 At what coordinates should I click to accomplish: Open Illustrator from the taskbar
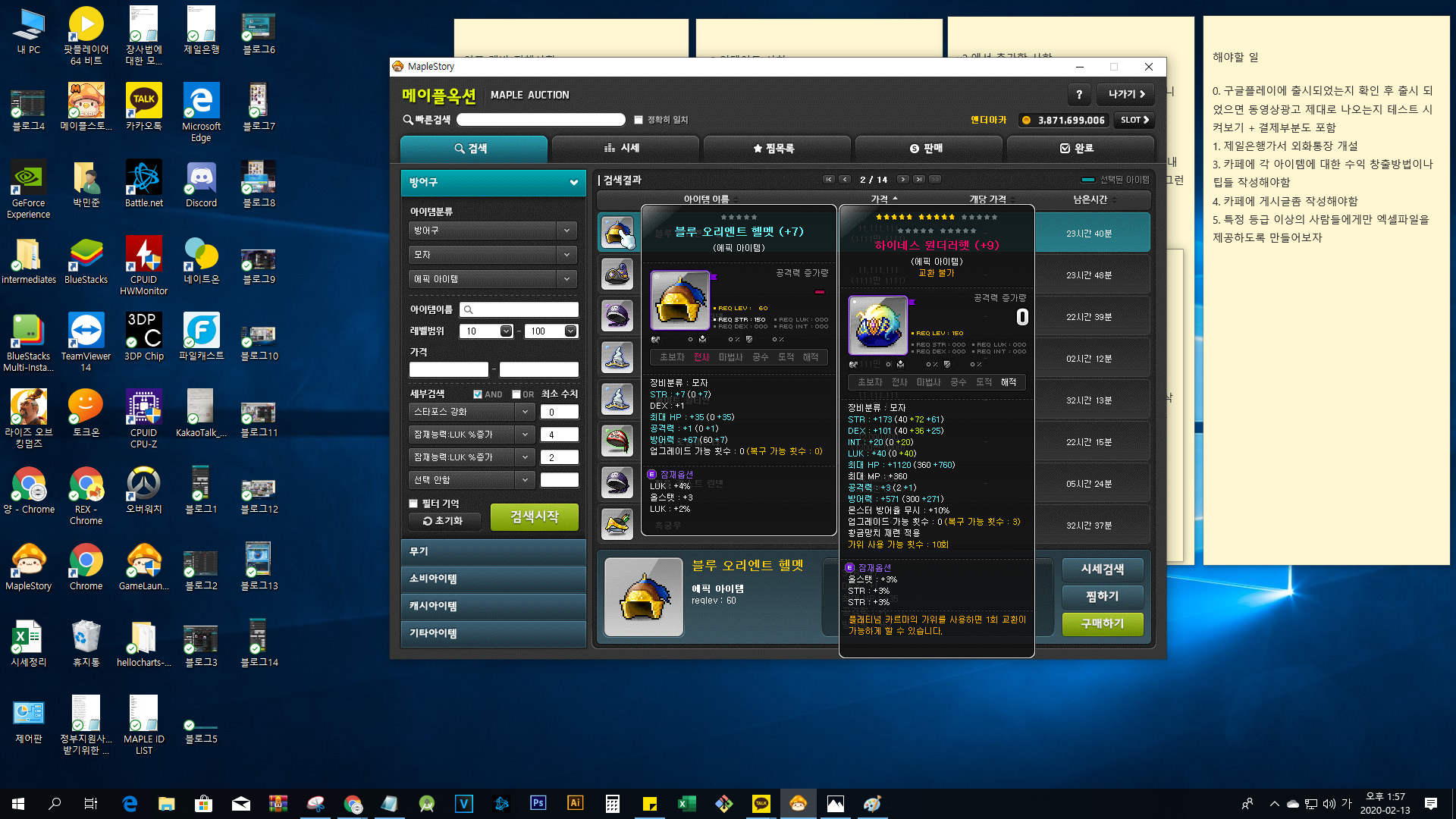(x=576, y=803)
